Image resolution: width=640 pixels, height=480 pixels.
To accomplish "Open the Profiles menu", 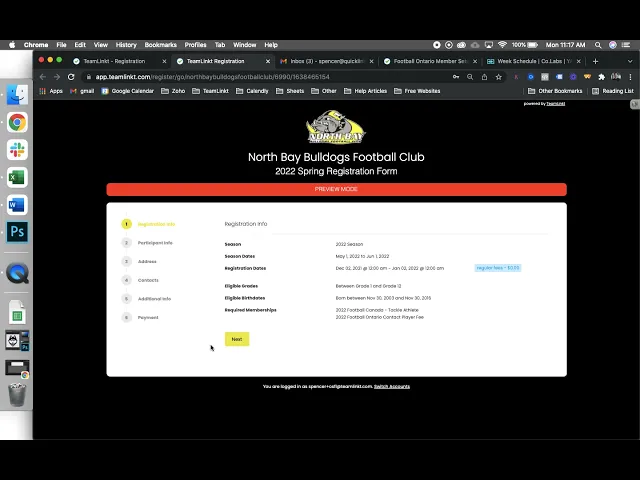I will [x=196, y=45].
